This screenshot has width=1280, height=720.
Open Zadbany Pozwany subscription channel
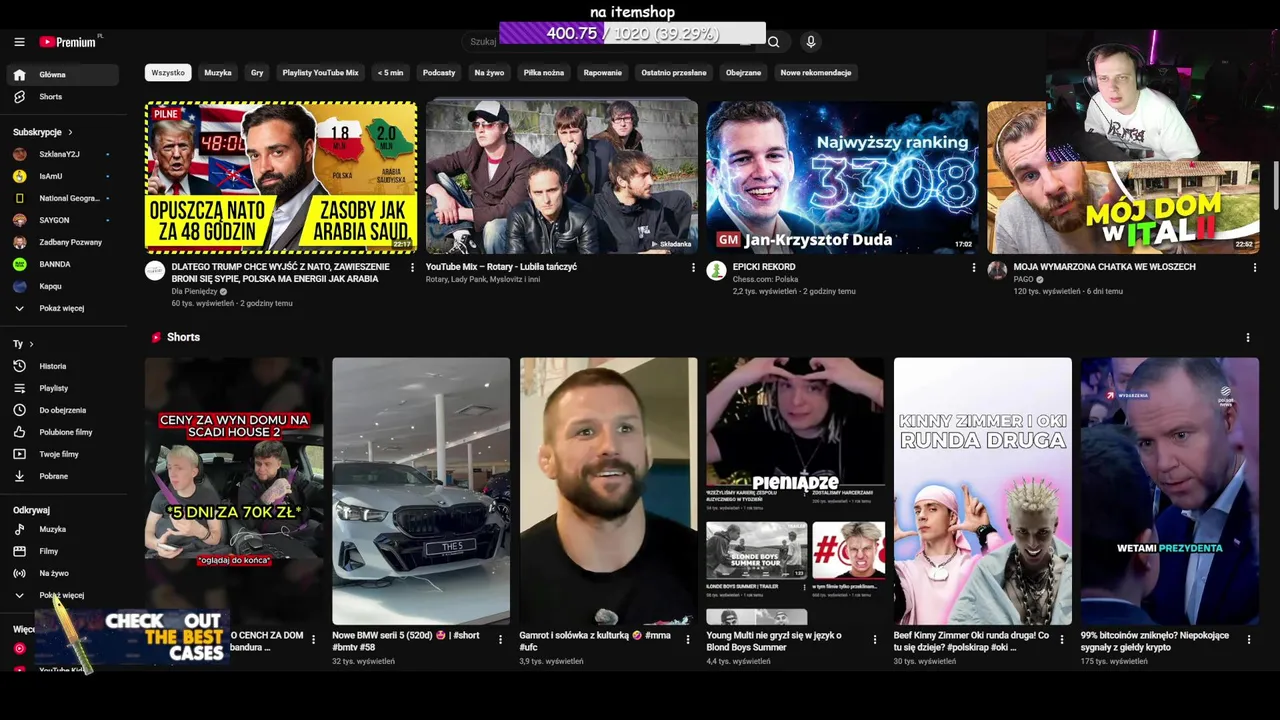coord(62,242)
